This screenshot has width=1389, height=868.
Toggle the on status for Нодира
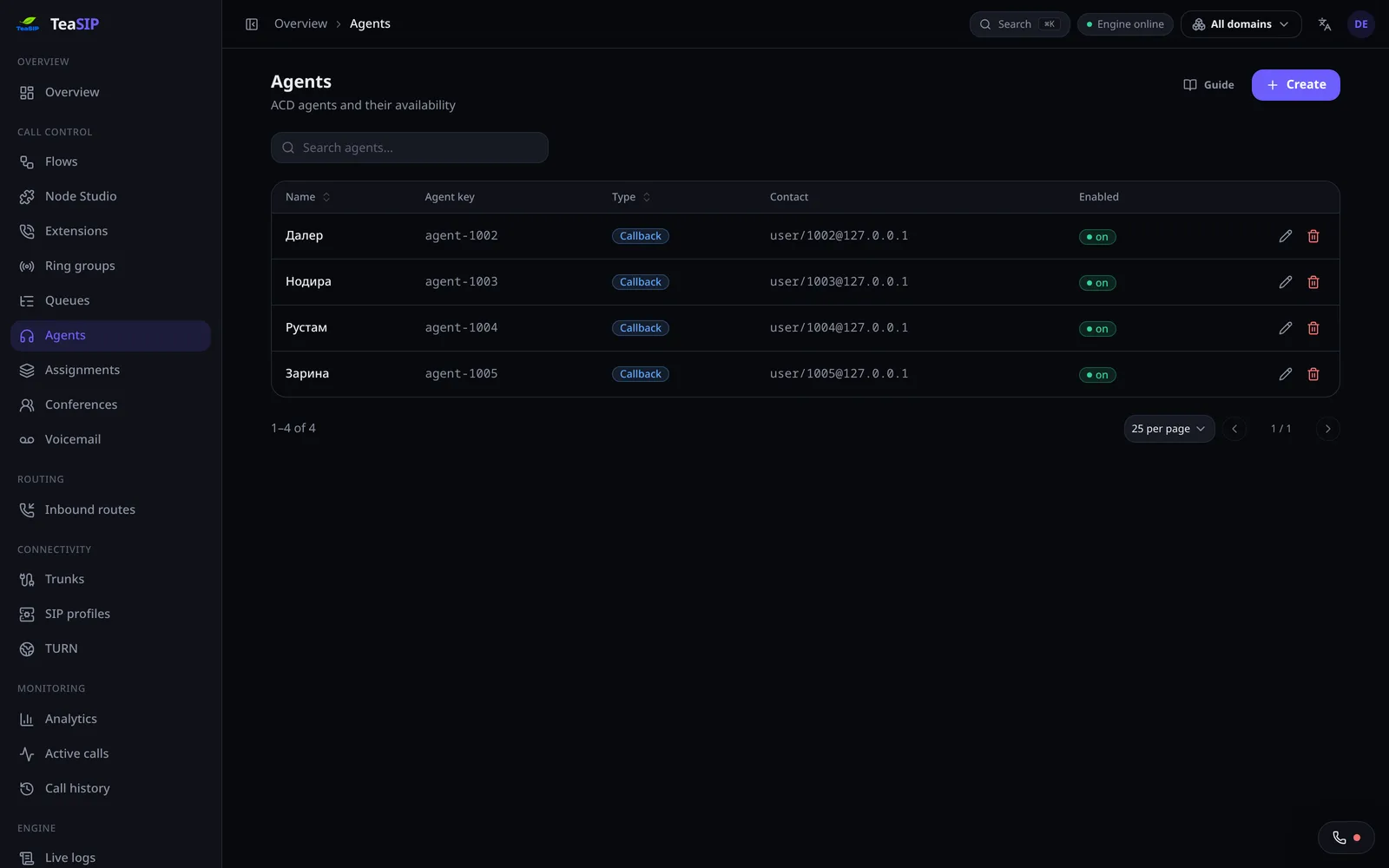point(1097,283)
